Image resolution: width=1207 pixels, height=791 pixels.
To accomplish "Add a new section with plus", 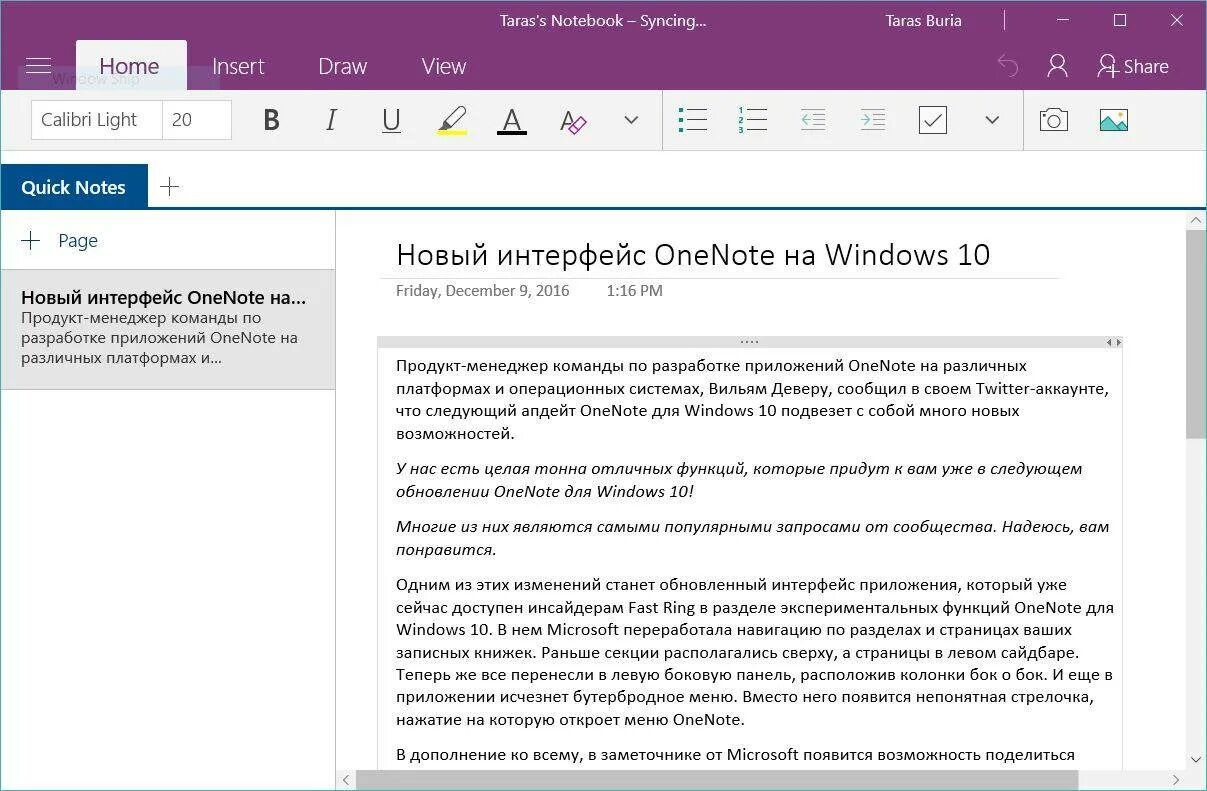I will (170, 187).
